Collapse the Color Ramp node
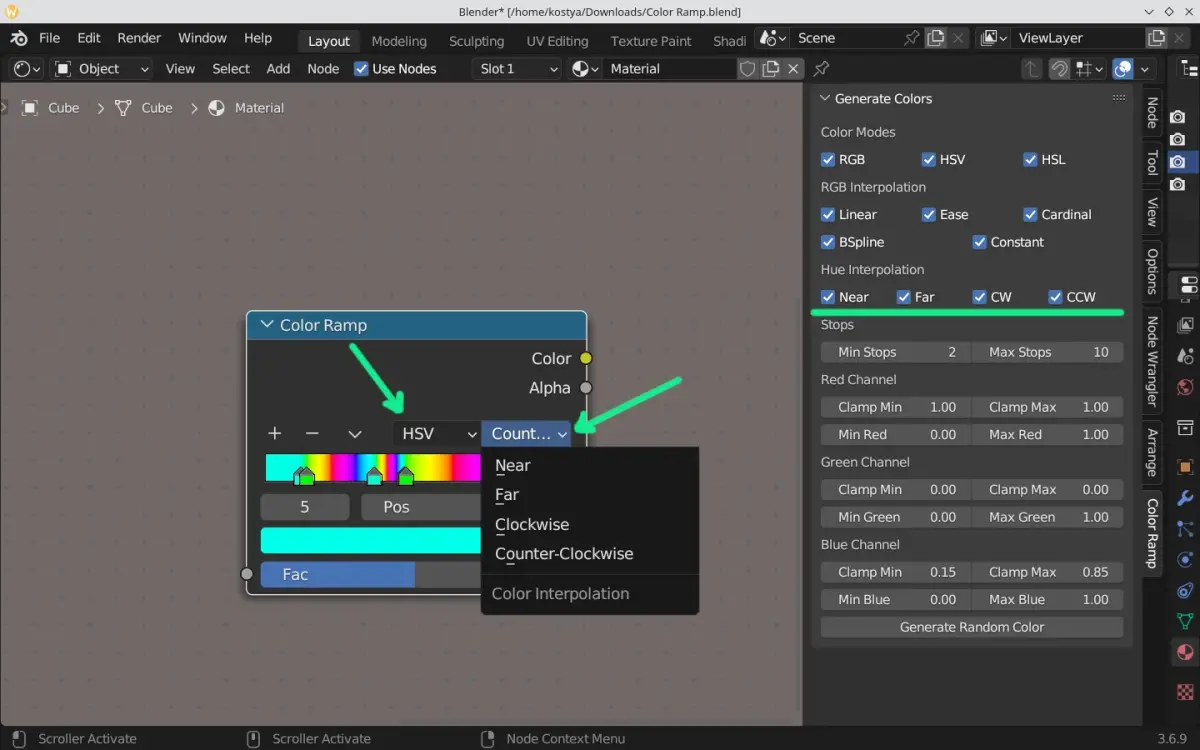The height and width of the screenshot is (750, 1200). (x=267, y=325)
